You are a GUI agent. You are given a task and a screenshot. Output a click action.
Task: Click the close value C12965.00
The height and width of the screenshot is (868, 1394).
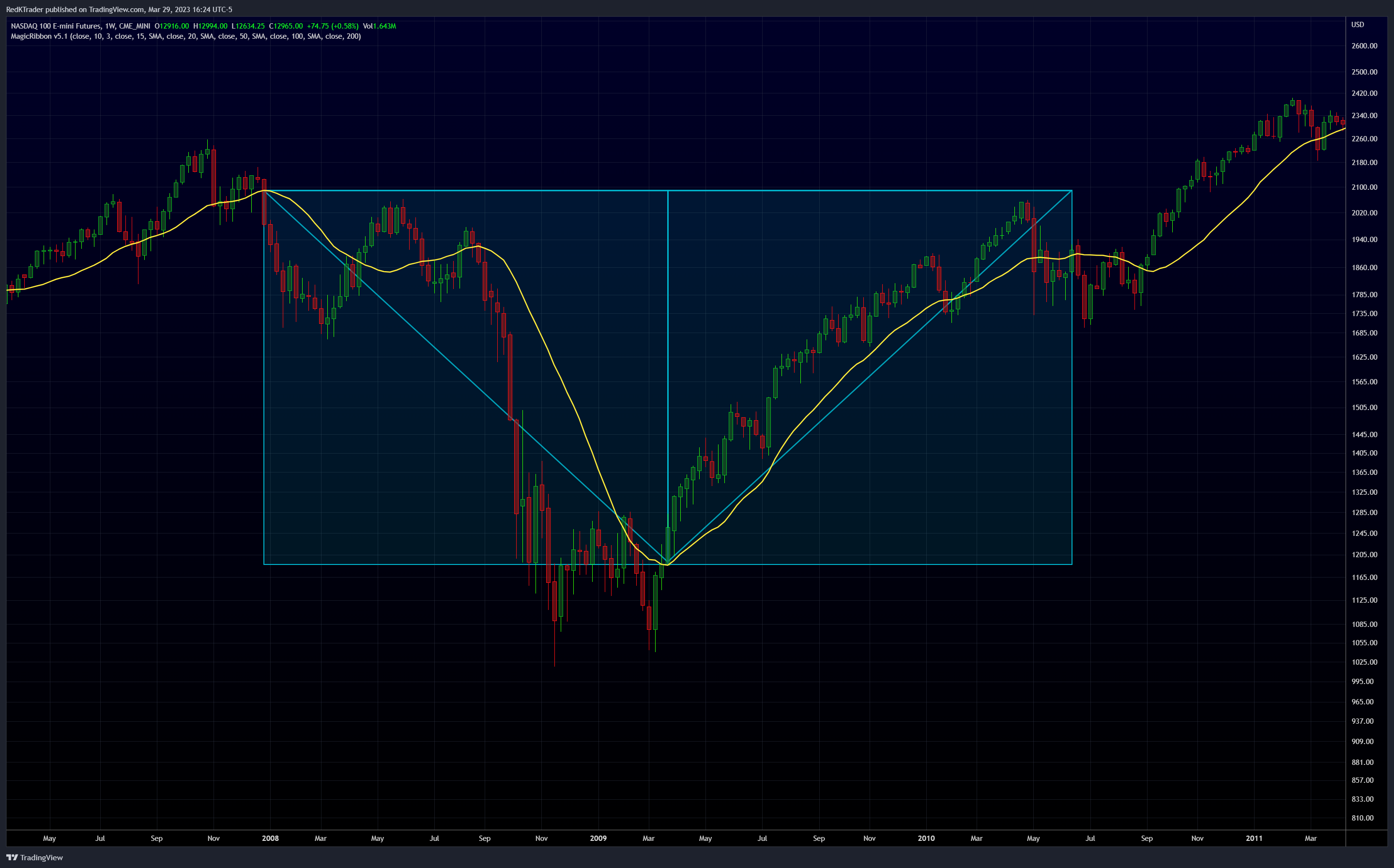[x=286, y=26]
